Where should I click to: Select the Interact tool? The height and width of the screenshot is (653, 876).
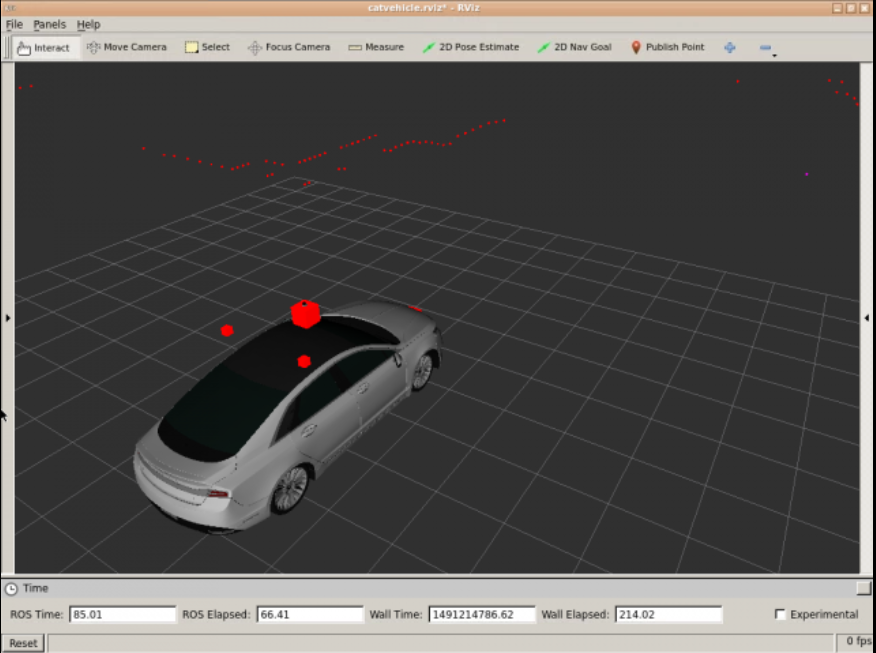(x=43, y=47)
